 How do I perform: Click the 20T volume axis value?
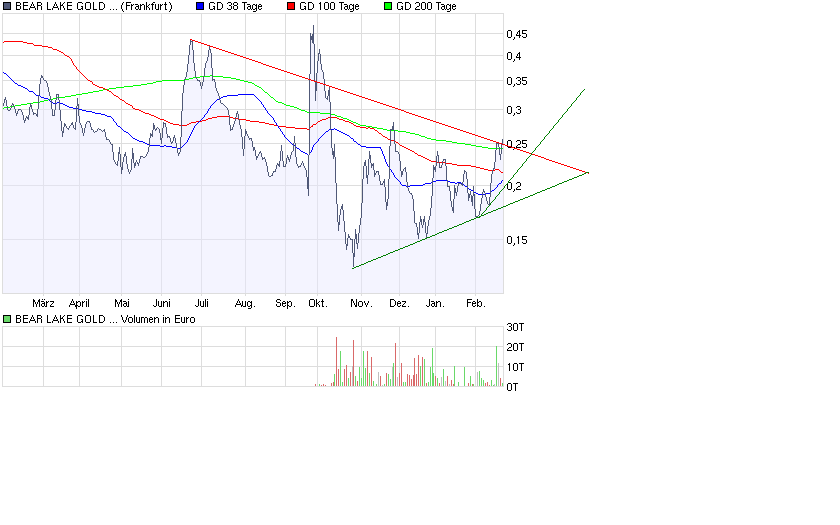tap(515, 347)
